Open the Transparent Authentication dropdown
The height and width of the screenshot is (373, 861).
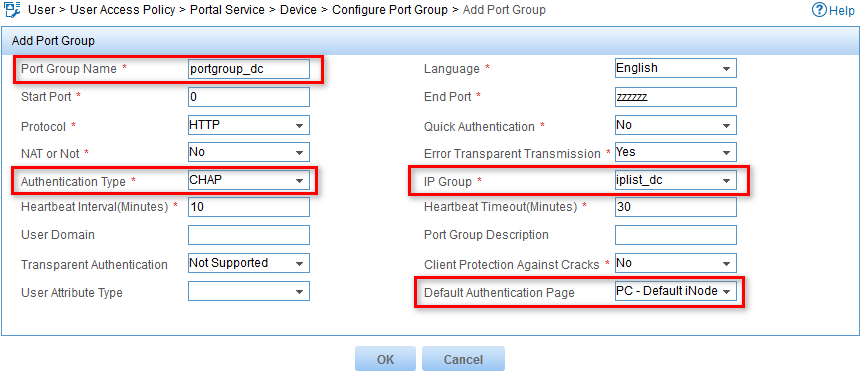coord(249,263)
